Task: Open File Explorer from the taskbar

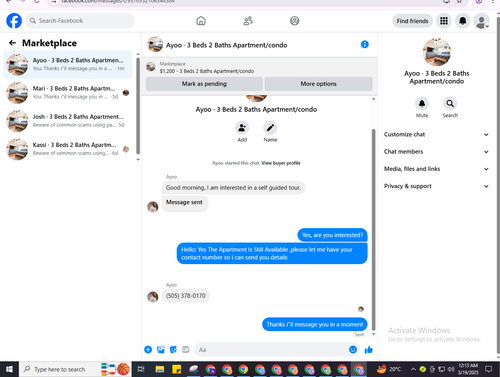Action: click(x=160, y=369)
